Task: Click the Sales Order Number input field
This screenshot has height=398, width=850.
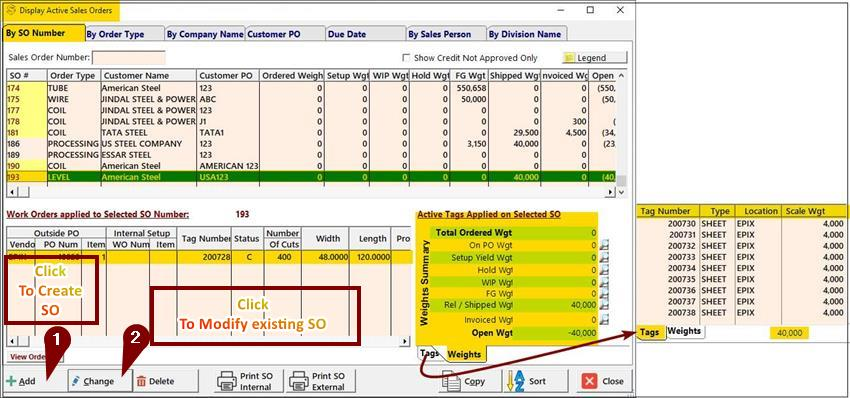Action: tap(129, 58)
